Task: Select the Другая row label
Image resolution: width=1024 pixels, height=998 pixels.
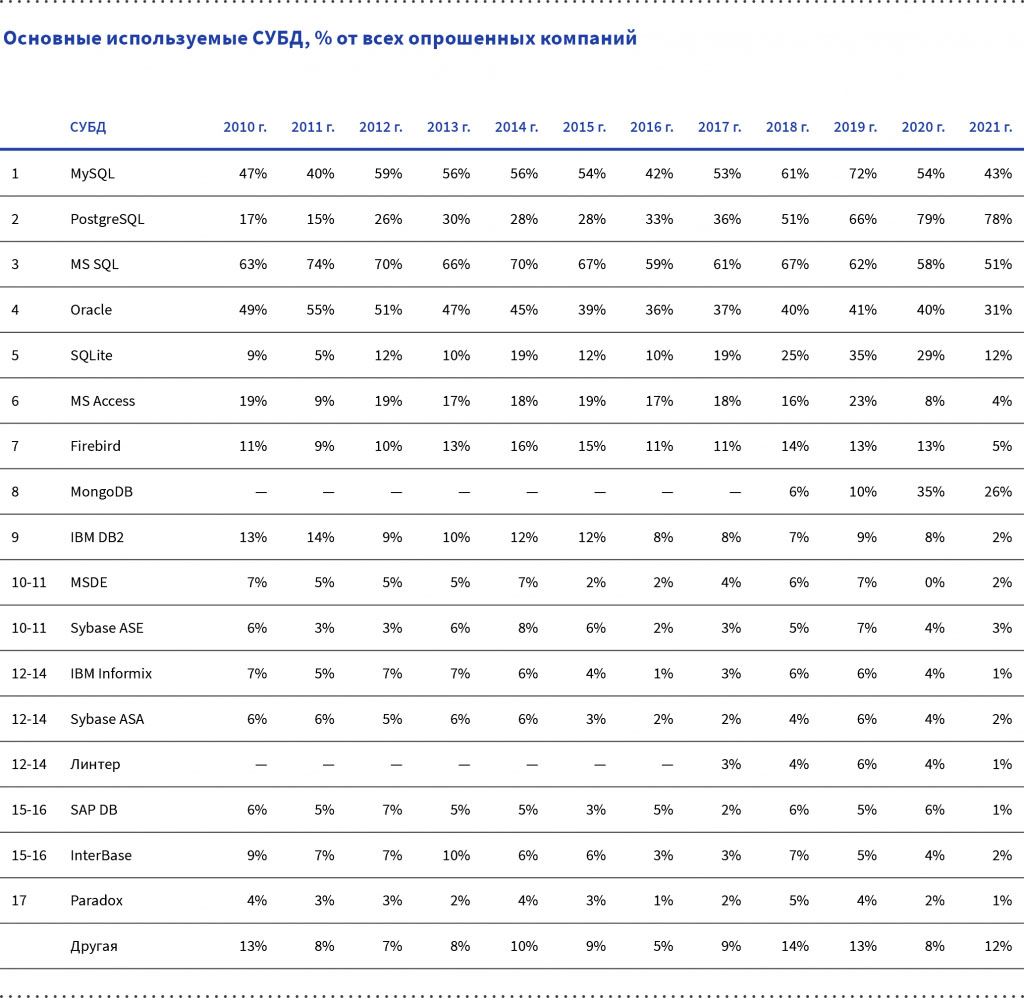Action: tap(94, 946)
